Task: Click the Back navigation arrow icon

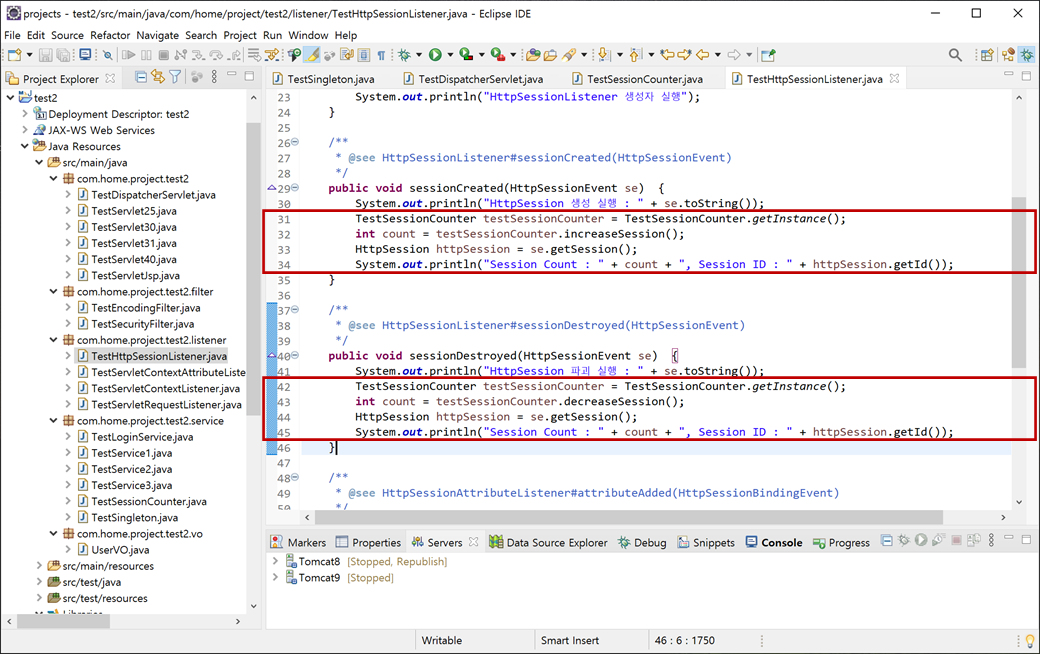Action: (x=702, y=55)
